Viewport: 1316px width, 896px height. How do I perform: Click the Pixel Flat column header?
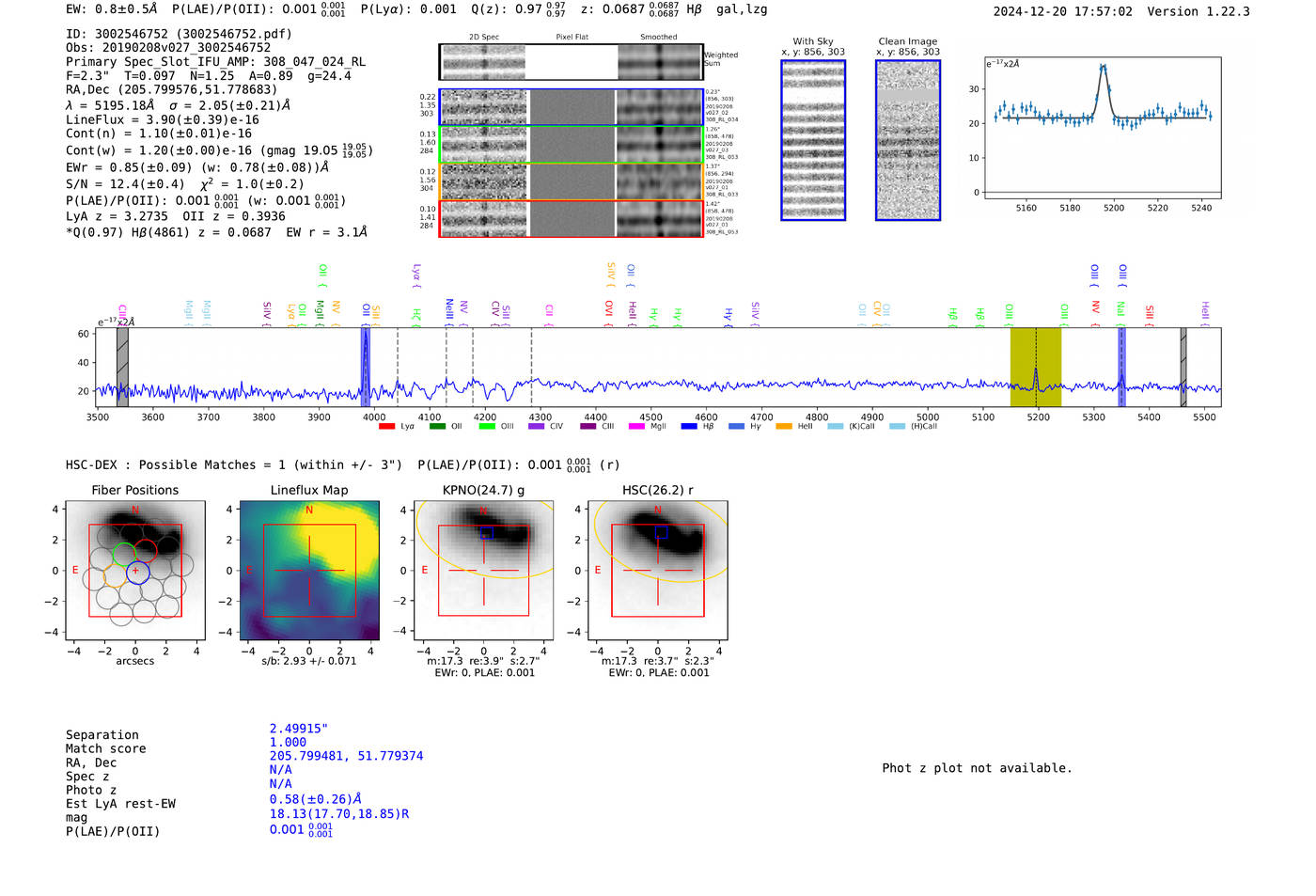point(572,38)
